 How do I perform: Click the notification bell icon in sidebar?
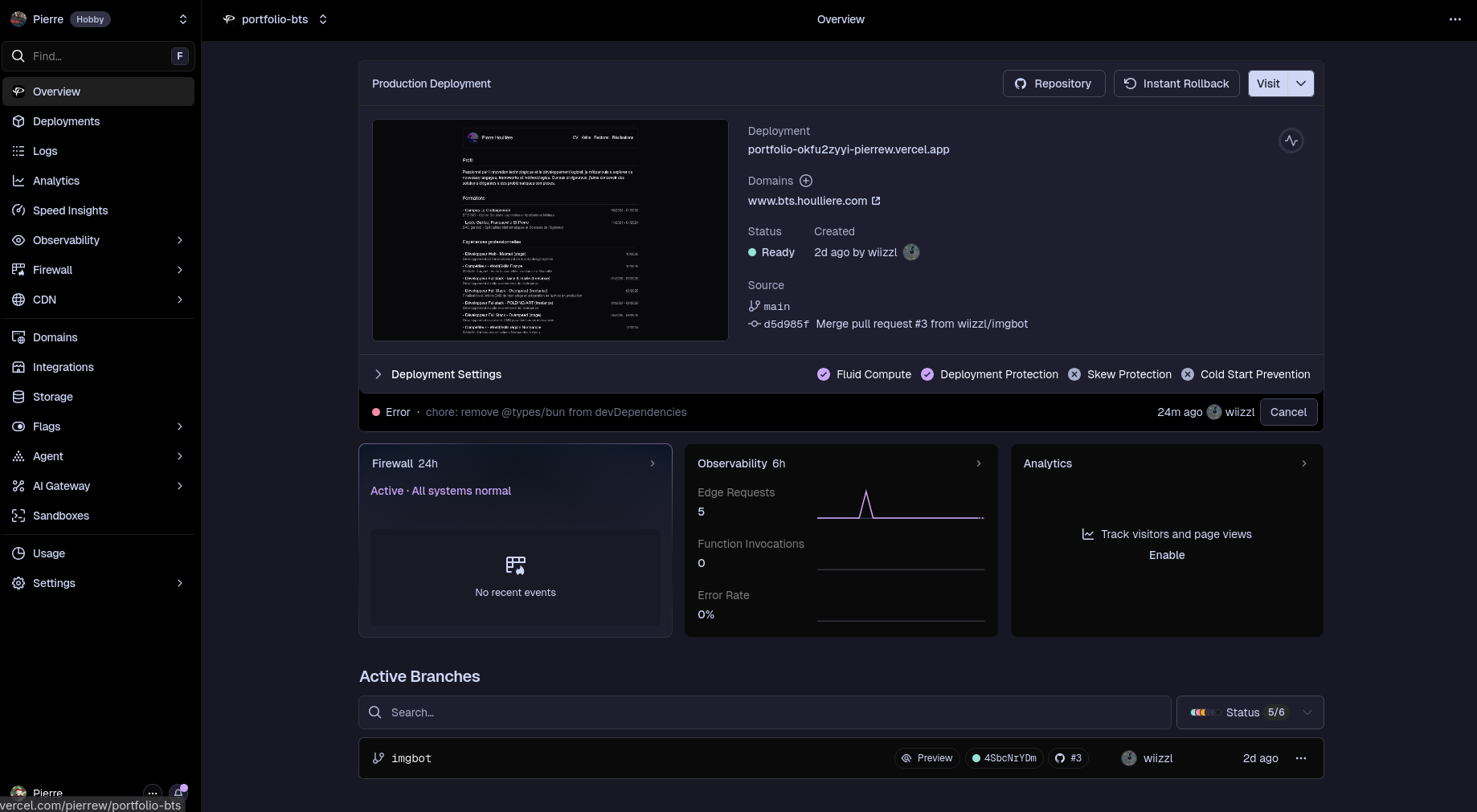click(178, 793)
